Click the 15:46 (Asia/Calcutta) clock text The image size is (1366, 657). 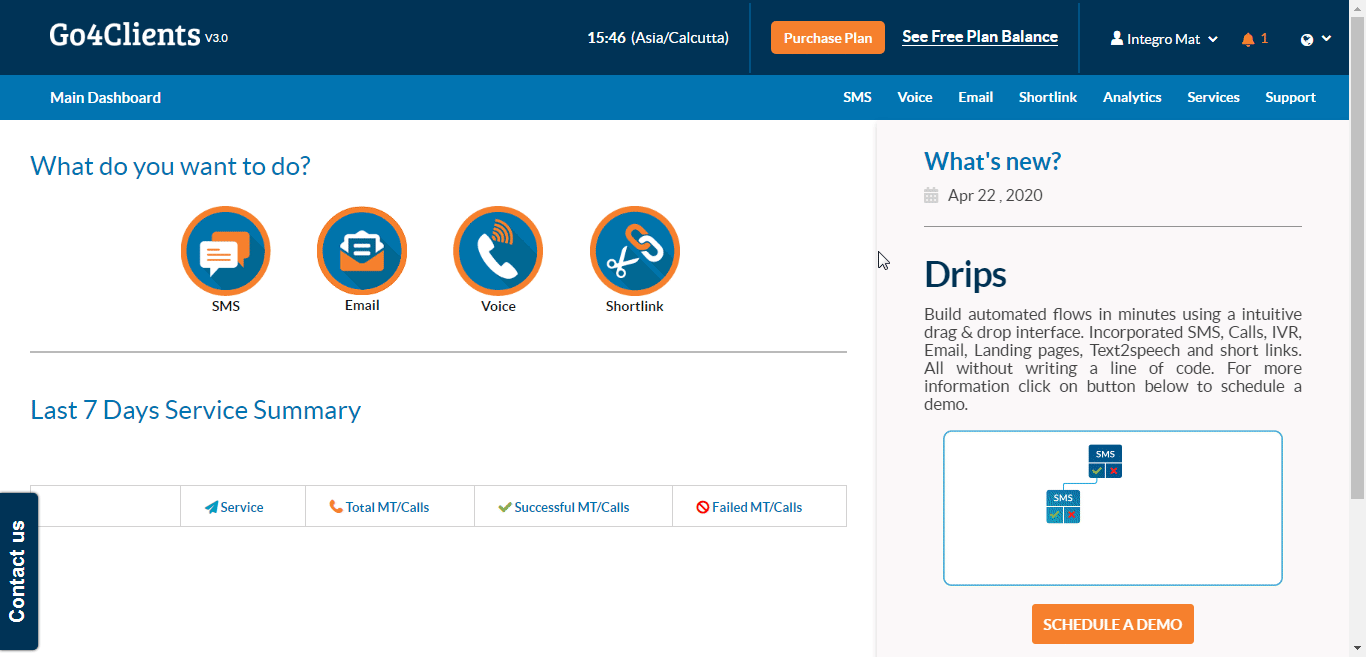coord(658,38)
